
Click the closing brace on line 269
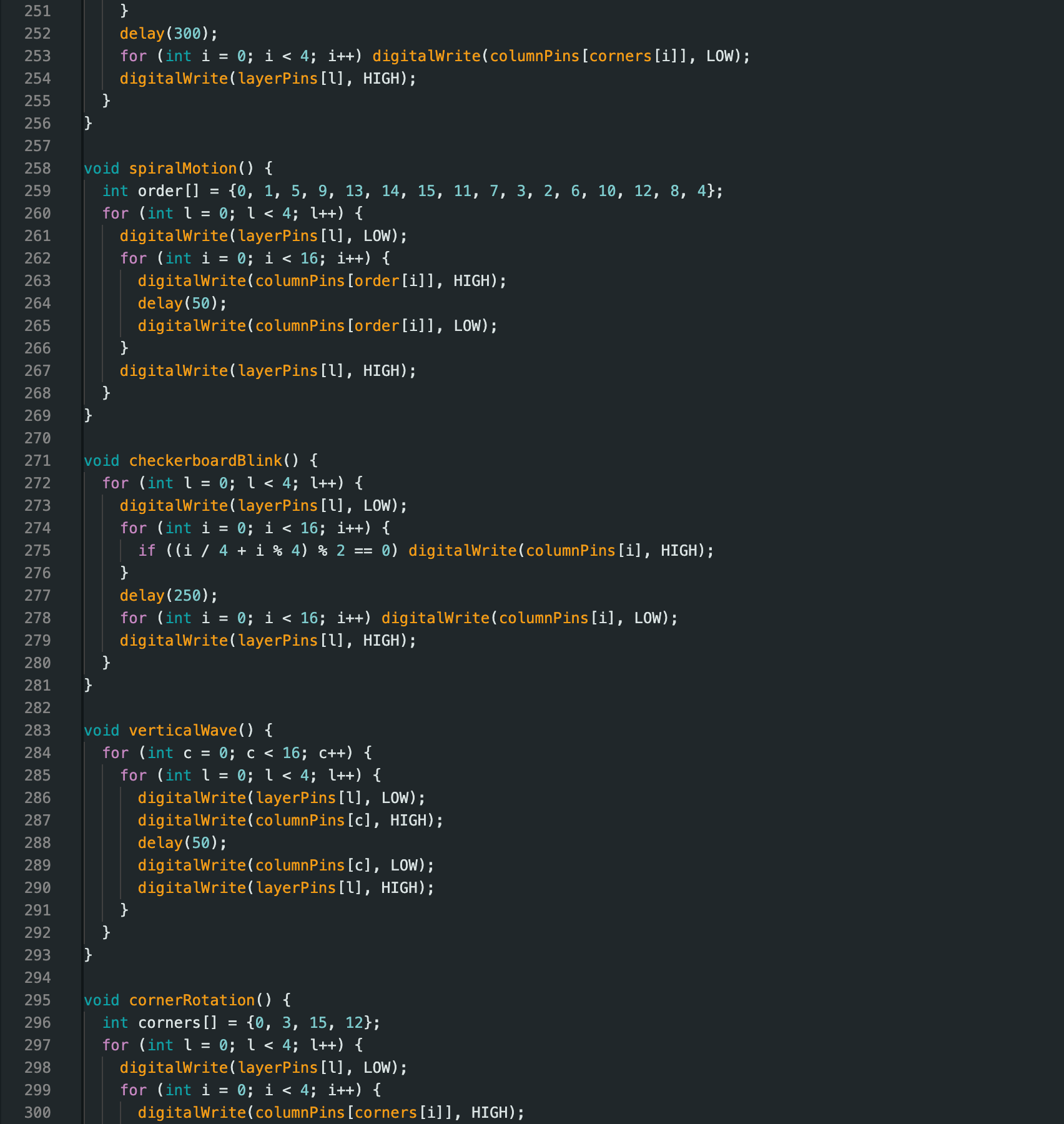pos(88,416)
